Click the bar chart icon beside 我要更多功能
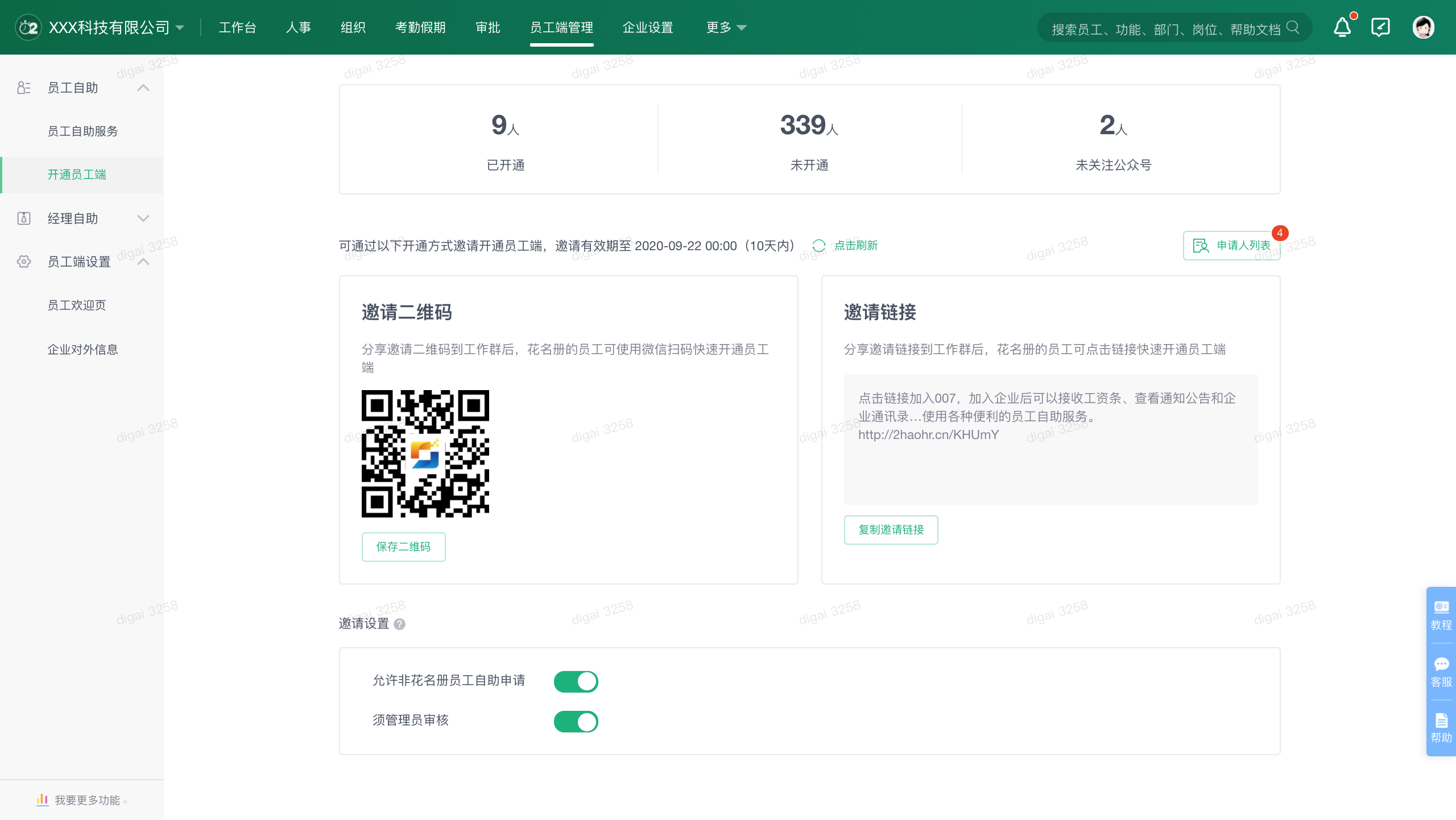This screenshot has width=1456, height=820. [43, 800]
